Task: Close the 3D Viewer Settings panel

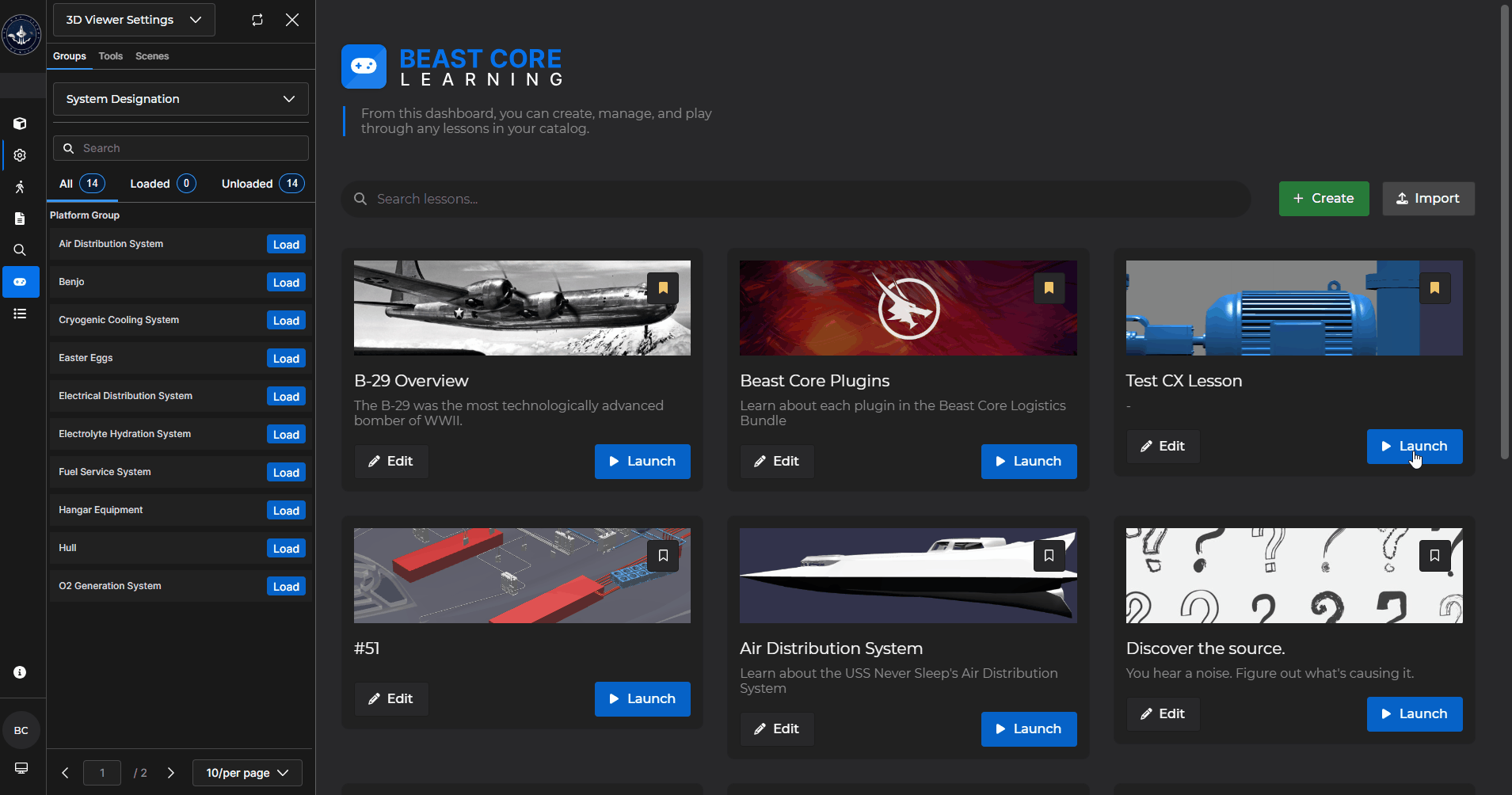Action: click(x=292, y=20)
